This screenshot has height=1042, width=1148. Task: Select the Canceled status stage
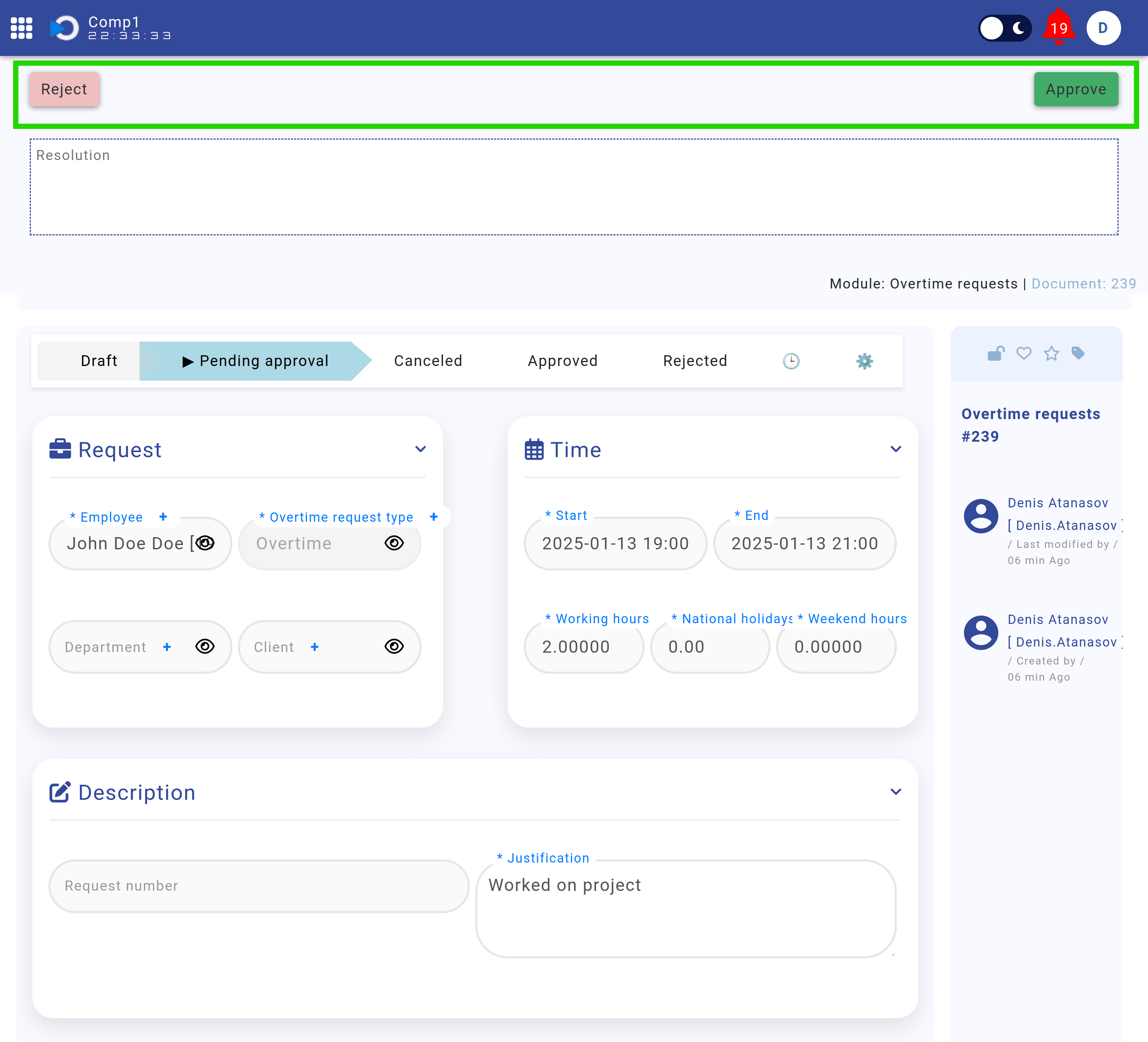coord(428,361)
